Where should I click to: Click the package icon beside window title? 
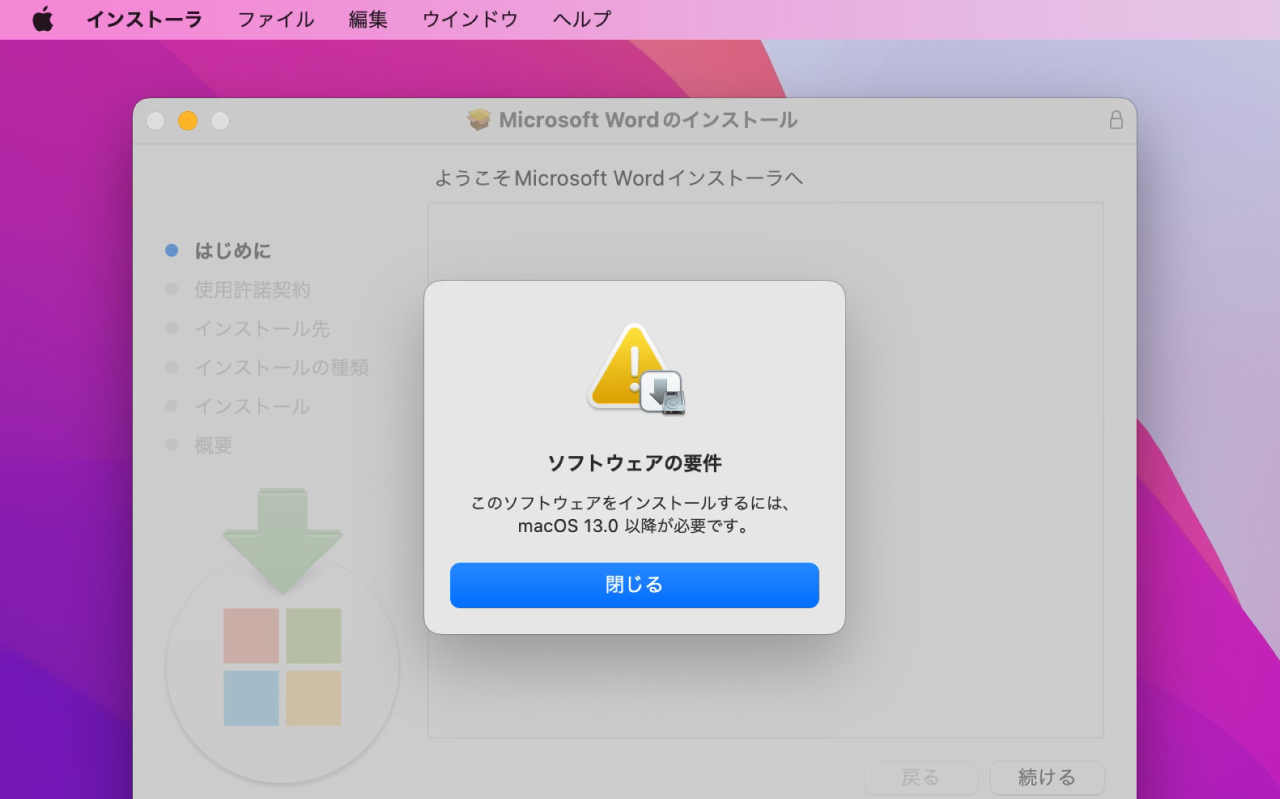pos(480,120)
